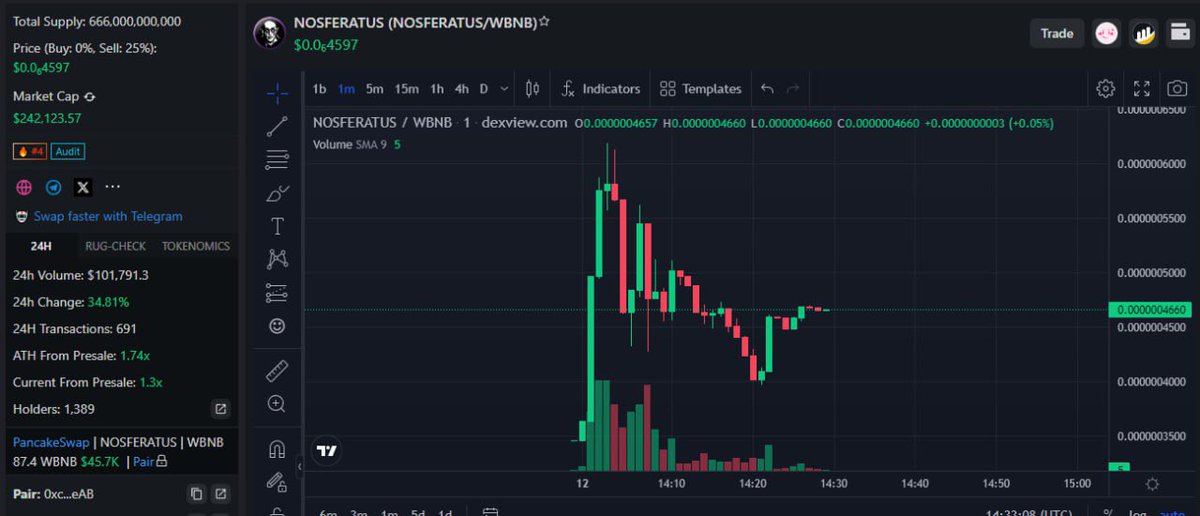Open the wallet icon in header

[1179, 34]
